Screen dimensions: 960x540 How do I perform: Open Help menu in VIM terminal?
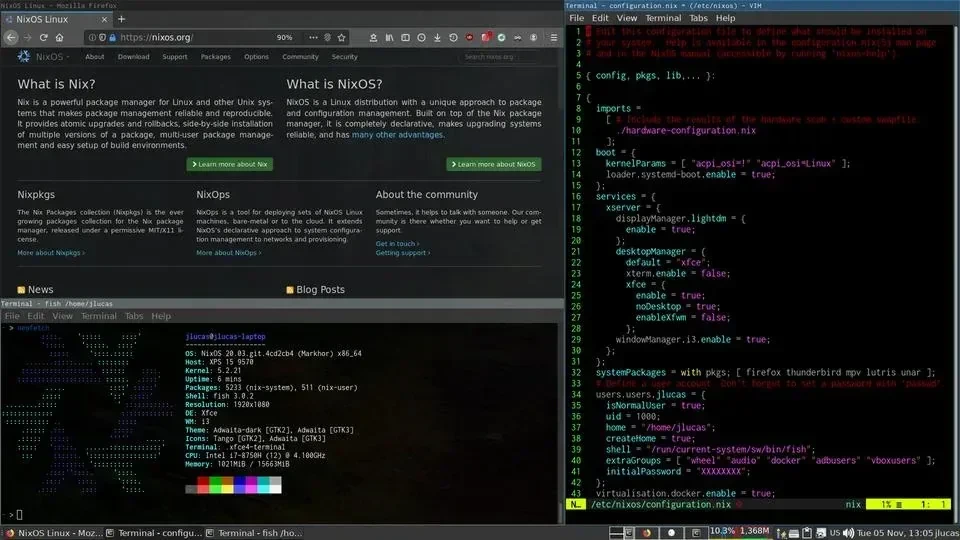[x=726, y=18]
